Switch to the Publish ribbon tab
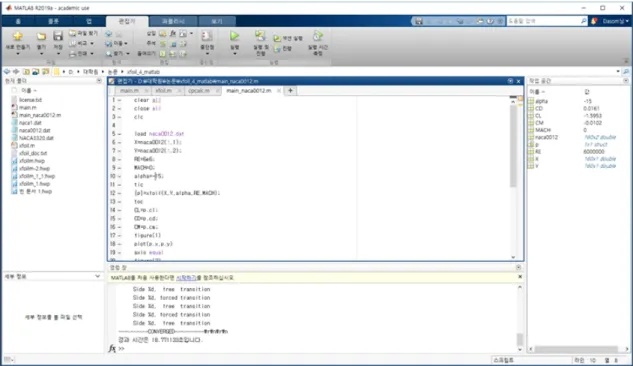Image resolution: width=633 pixels, height=366 pixels. [x=173, y=21]
